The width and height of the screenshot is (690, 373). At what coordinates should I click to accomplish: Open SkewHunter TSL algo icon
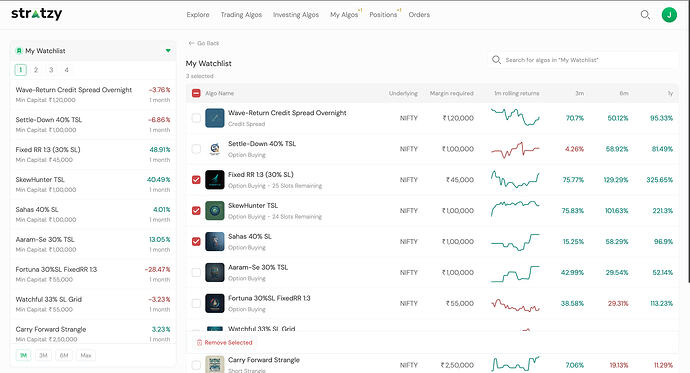click(x=215, y=211)
